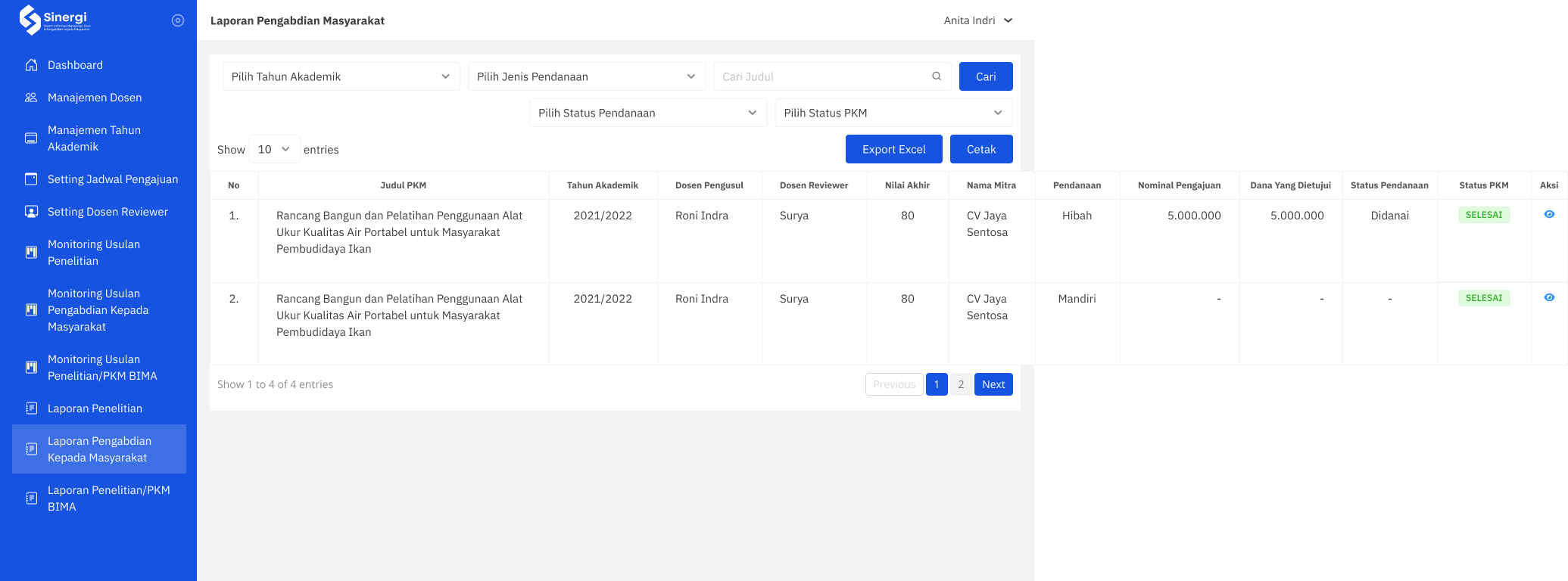Click the Laporan Pengabdian Kepada Masyarakat icon
The image size is (1568, 581).
point(31,449)
